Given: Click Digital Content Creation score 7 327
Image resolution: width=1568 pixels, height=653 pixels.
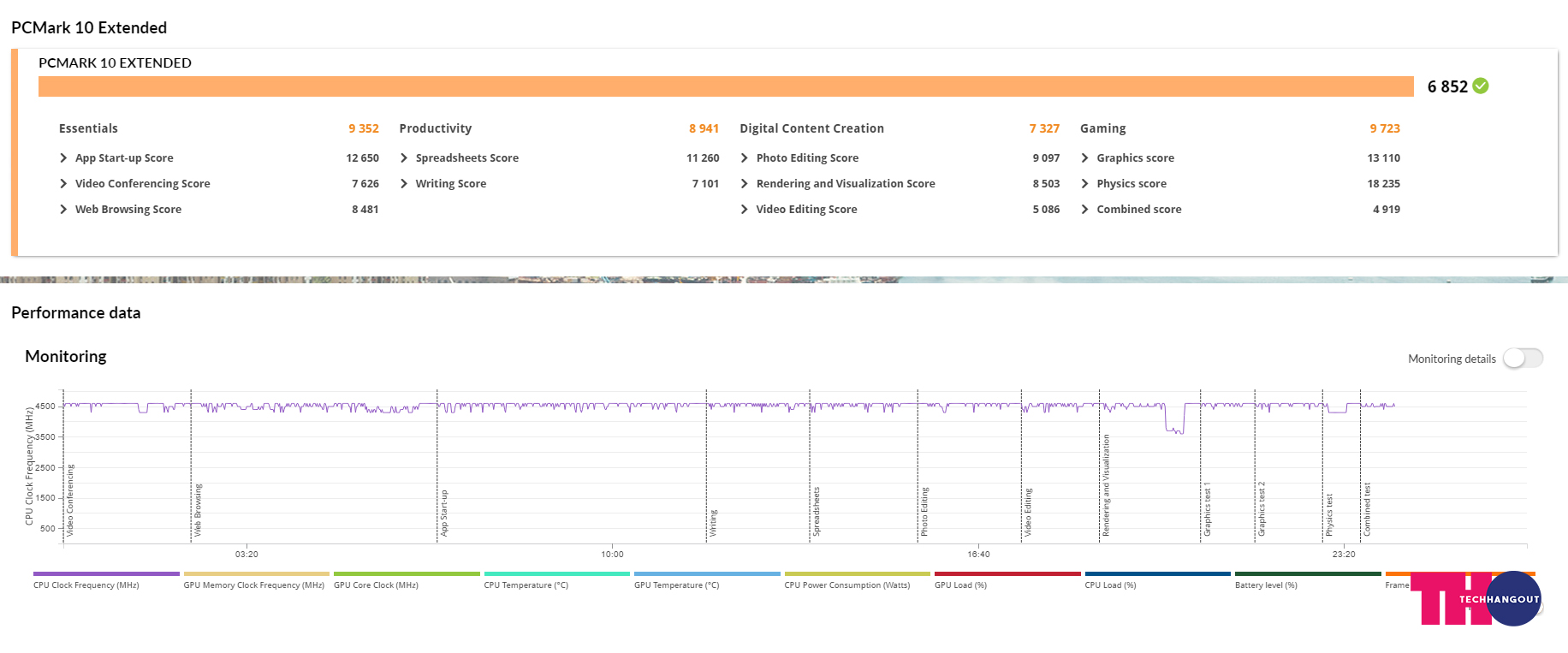Looking at the screenshot, I should [x=1044, y=128].
